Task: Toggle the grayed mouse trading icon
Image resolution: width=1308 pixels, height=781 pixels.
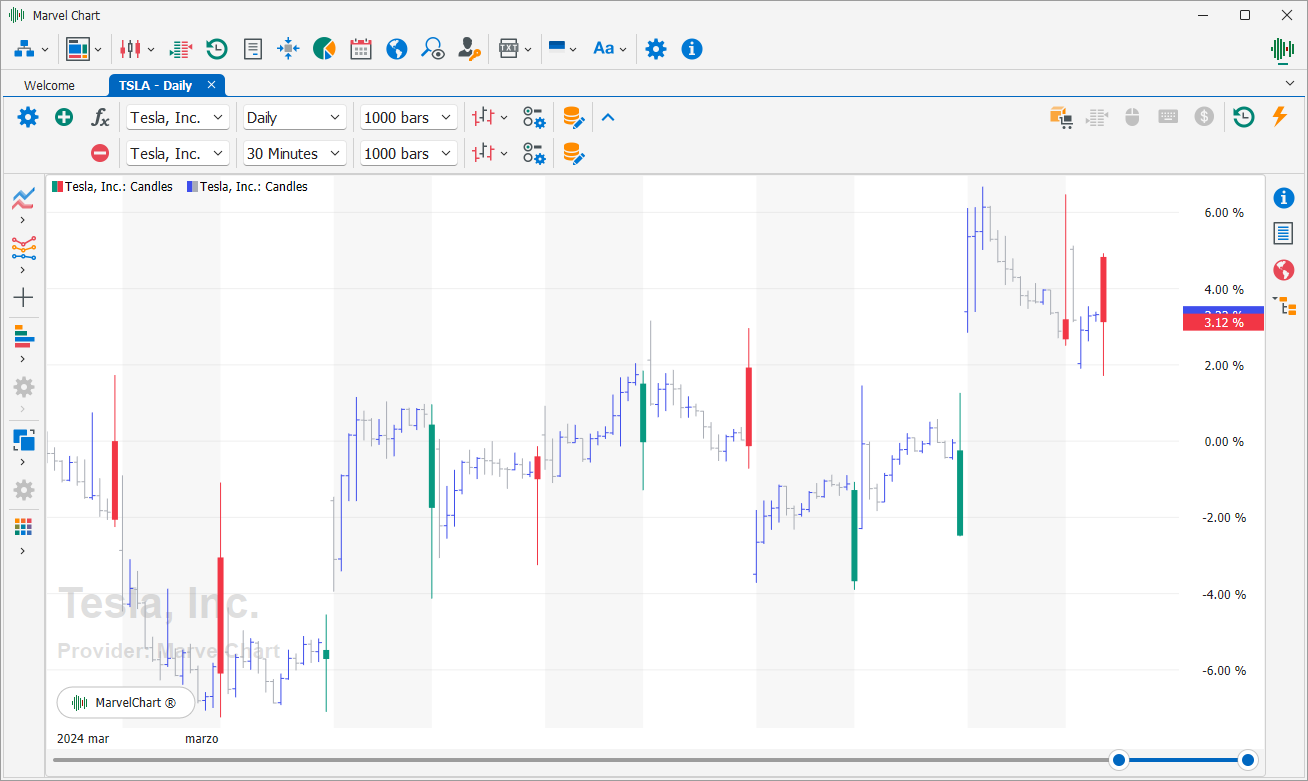Action: [x=1133, y=117]
